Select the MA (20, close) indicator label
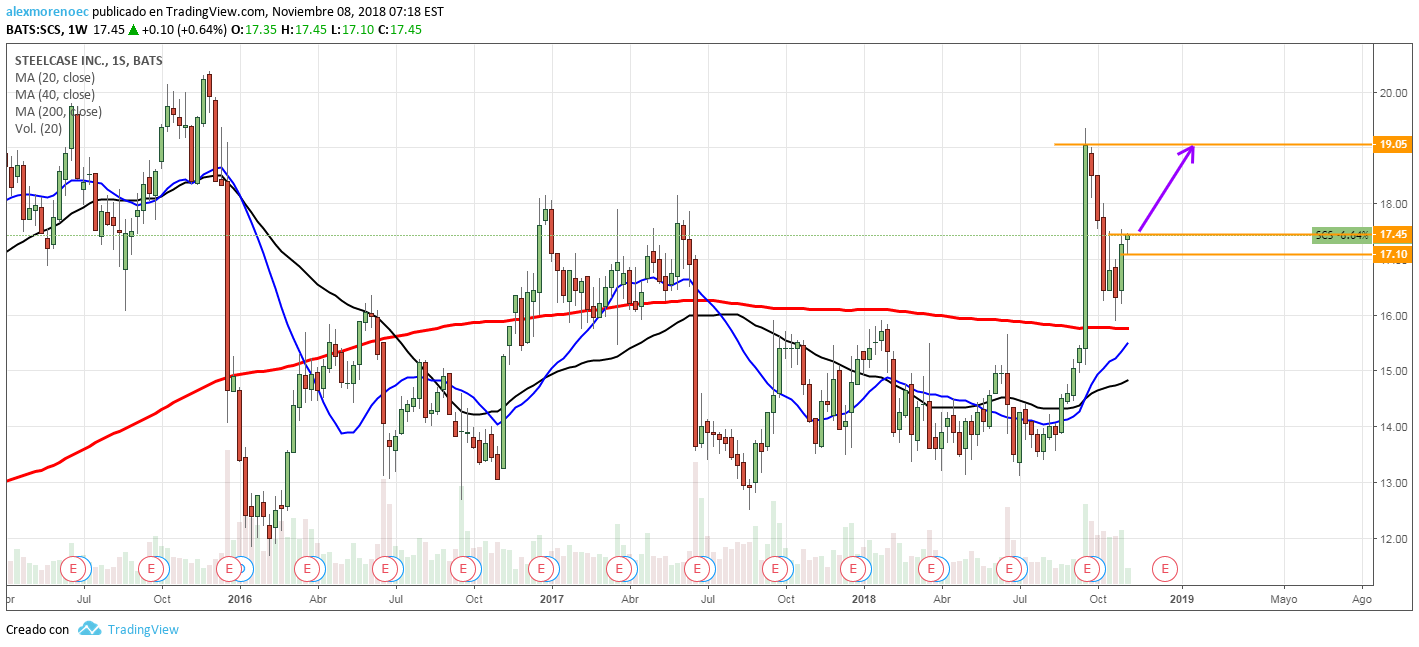 pyautogui.click(x=55, y=78)
